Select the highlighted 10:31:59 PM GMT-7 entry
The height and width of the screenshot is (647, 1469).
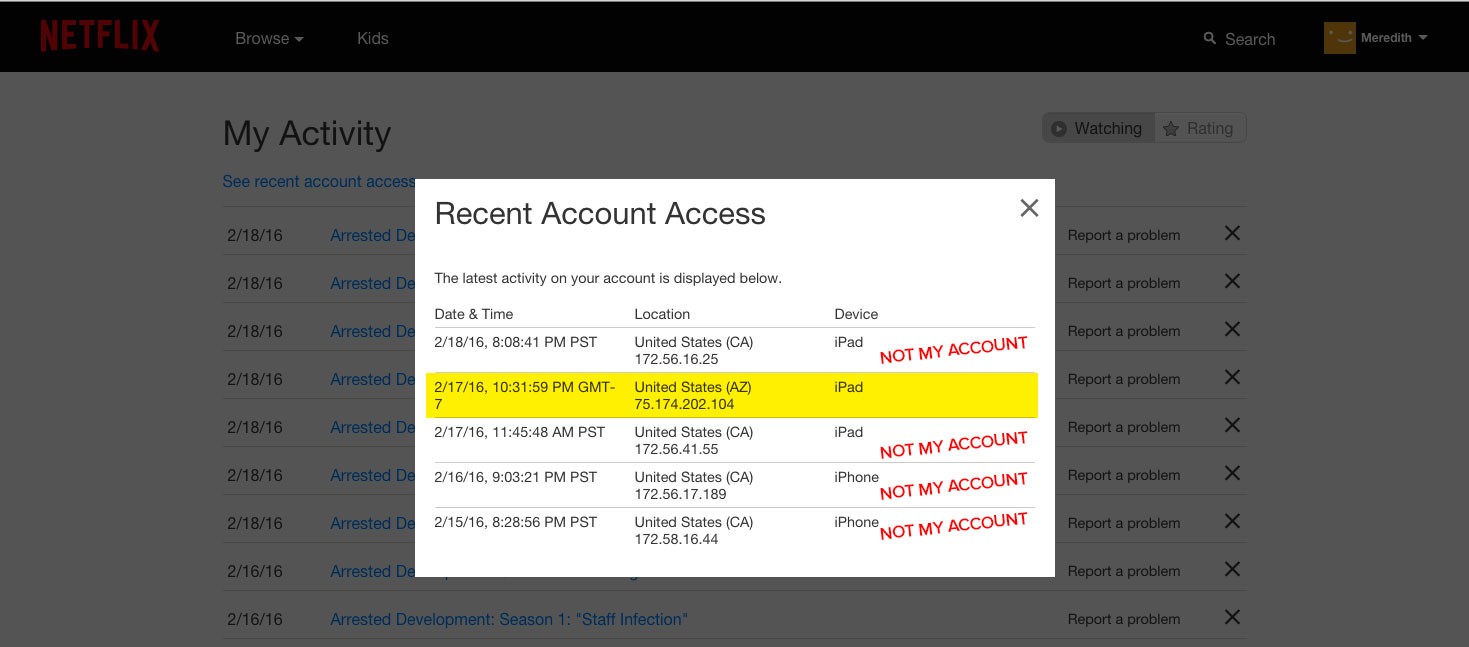[x=732, y=395]
